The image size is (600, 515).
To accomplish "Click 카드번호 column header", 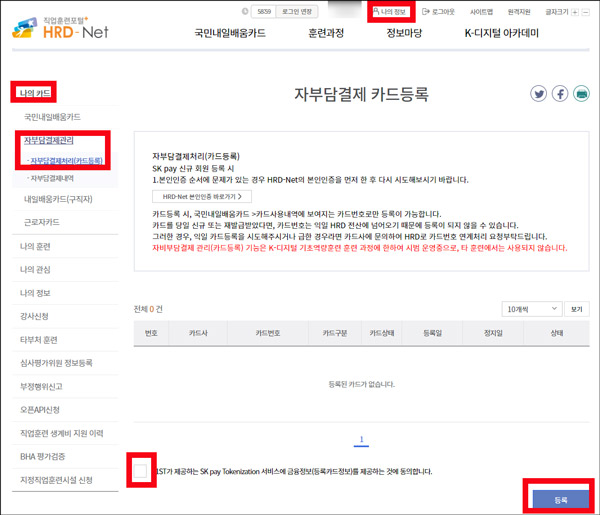I will point(268,333).
